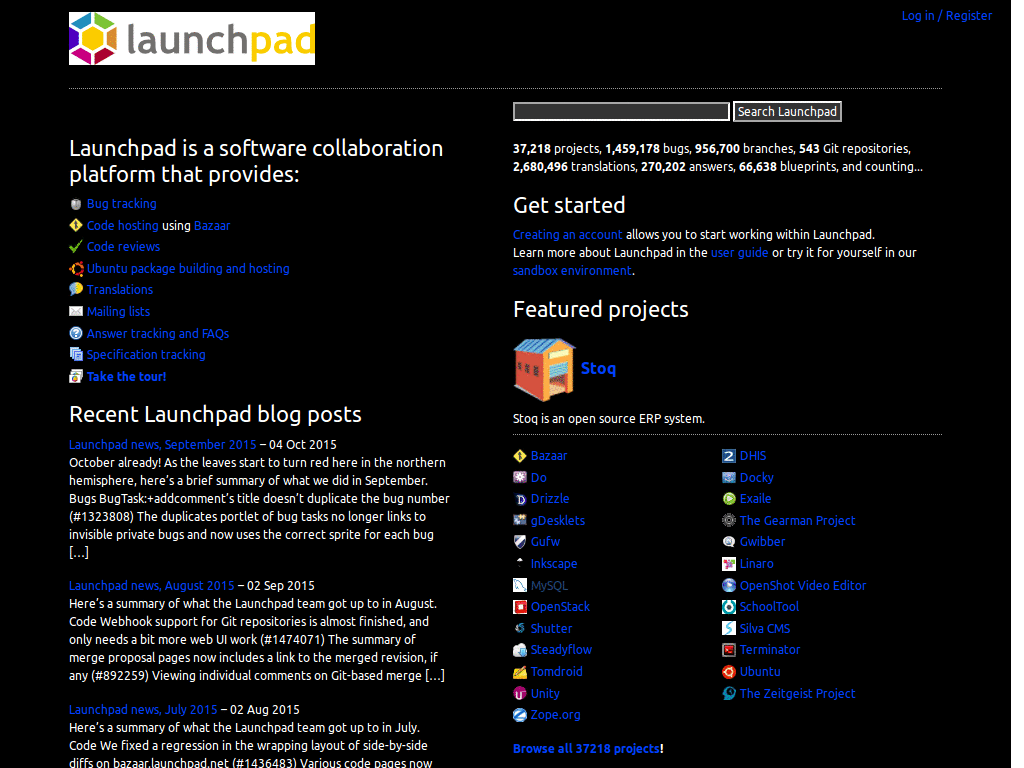Screen dimensions: 1024x768
Task: Open the Translations link
Action: point(120,289)
